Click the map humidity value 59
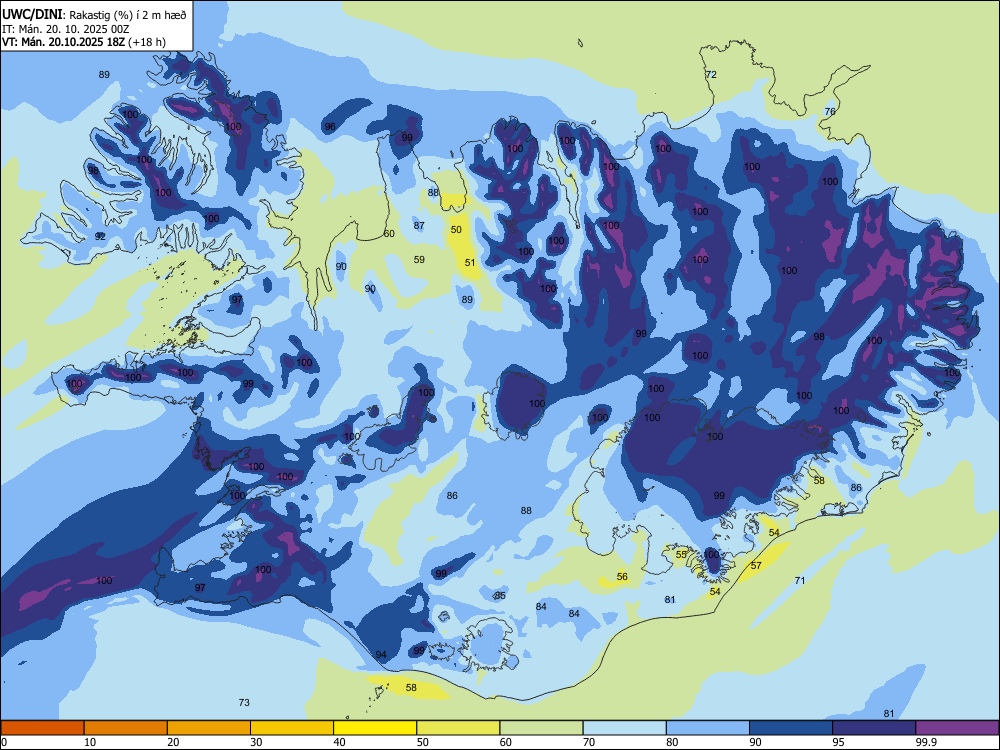 click(x=419, y=260)
